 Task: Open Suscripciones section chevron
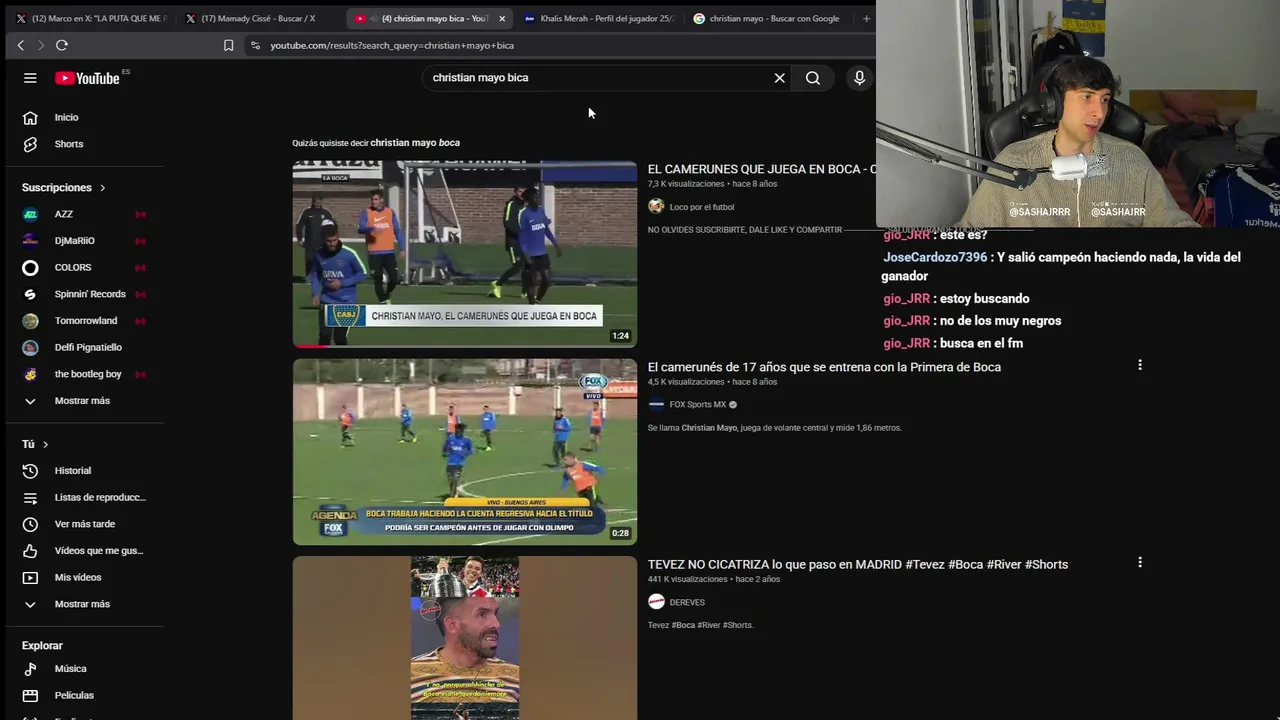click(102, 188)
